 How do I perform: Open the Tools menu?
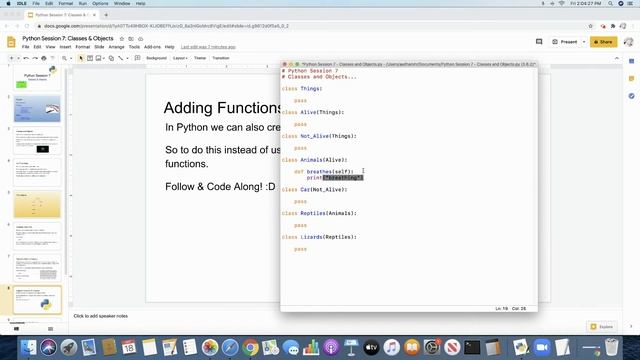point(134,47)
